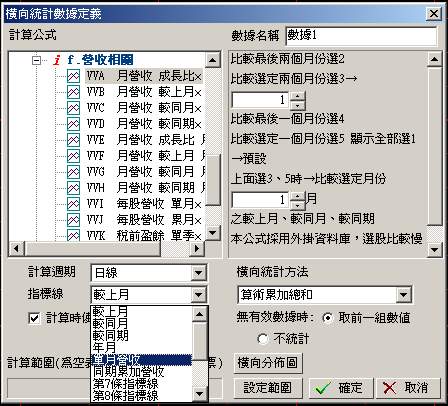This screenshot has height=406, width=448.
Task: Open the 橫向分佈圖 button
Action: [268, 363]
